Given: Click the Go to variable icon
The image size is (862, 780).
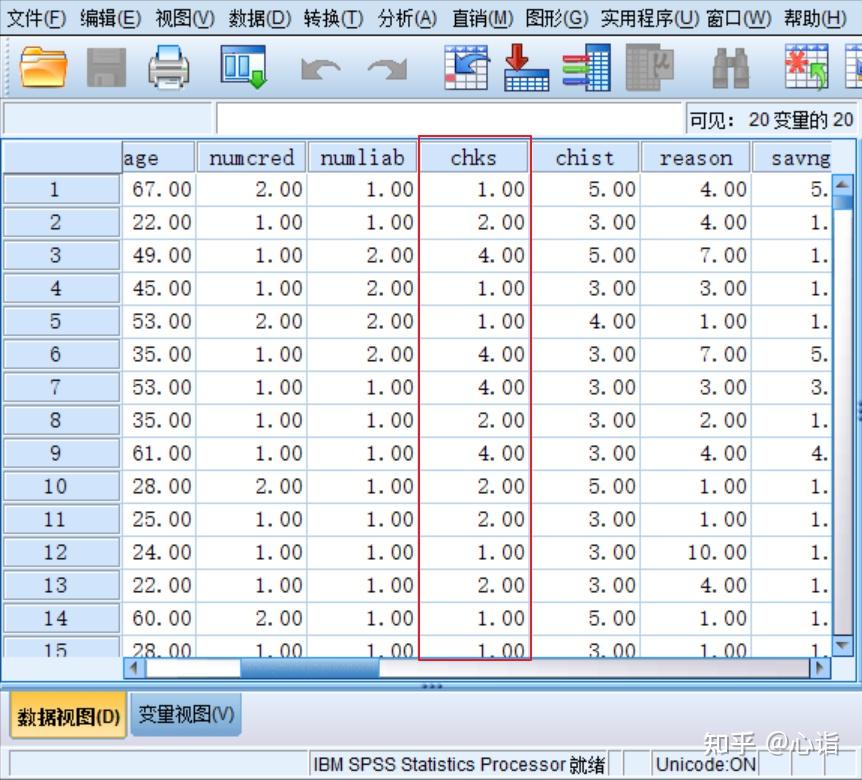Looking at the screenshot, I should click(526, 67).
